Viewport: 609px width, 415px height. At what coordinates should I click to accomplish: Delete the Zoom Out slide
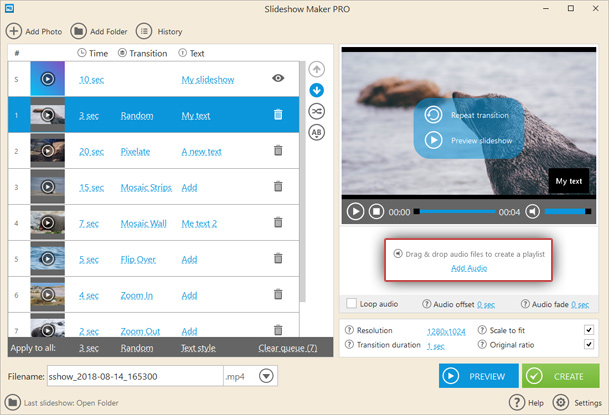coord(278,330)
